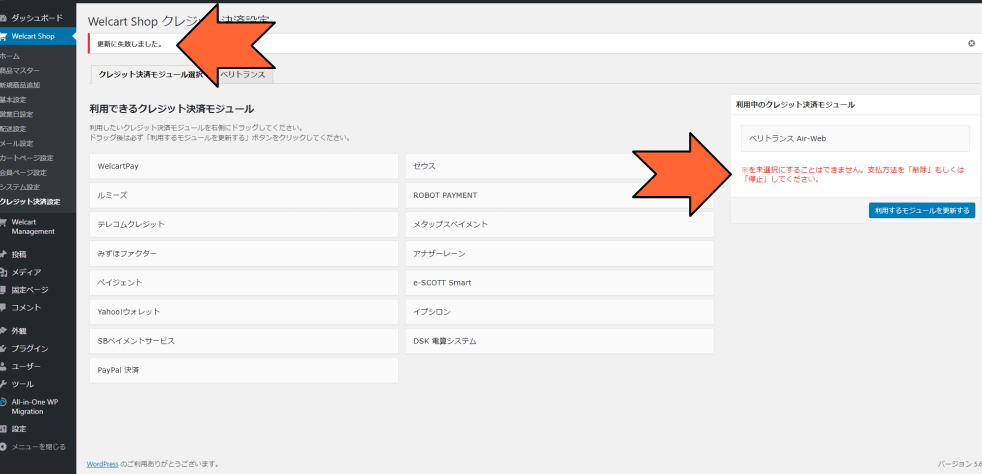
Task: Open 会員ページ設定 submenu item
Action: coord(23,172)
